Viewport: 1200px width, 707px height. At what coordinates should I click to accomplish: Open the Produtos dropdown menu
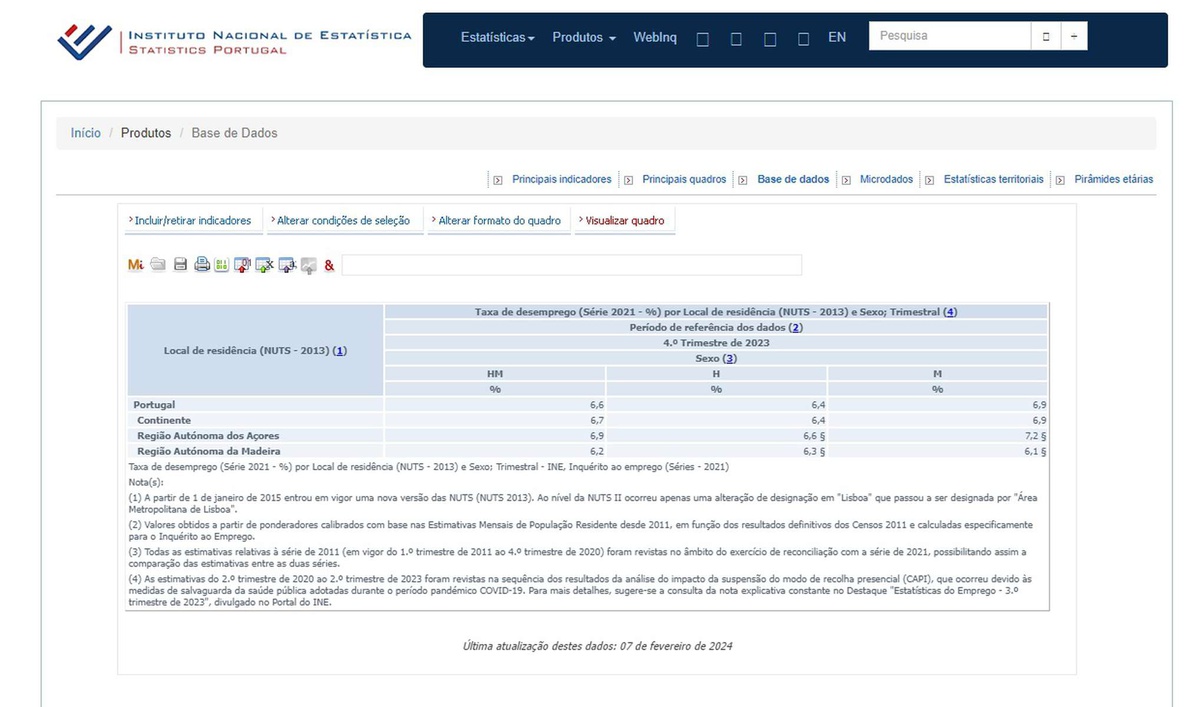pyautogui.click(x=583, y=37)
